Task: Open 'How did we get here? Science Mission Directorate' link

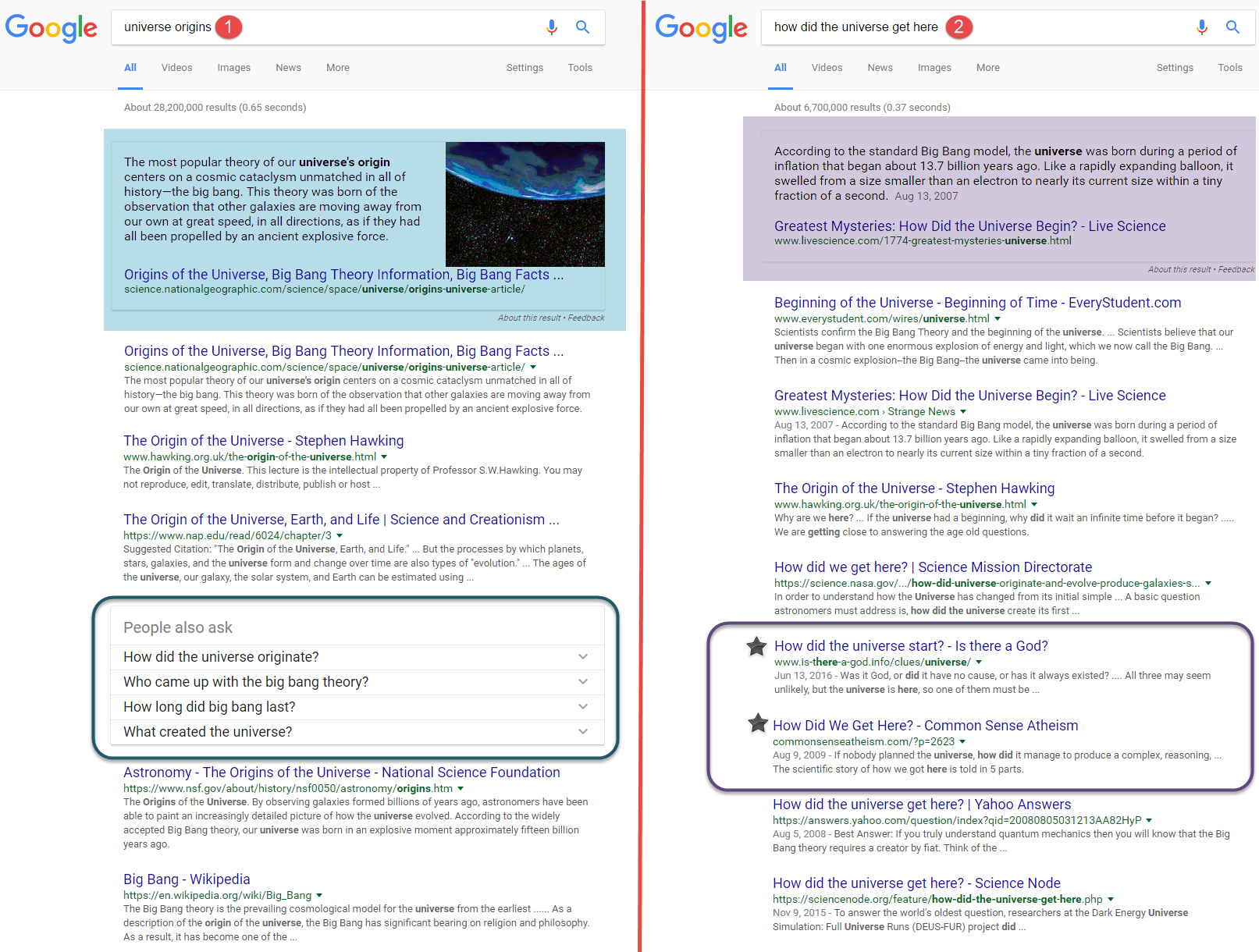Action: (933, 567)
